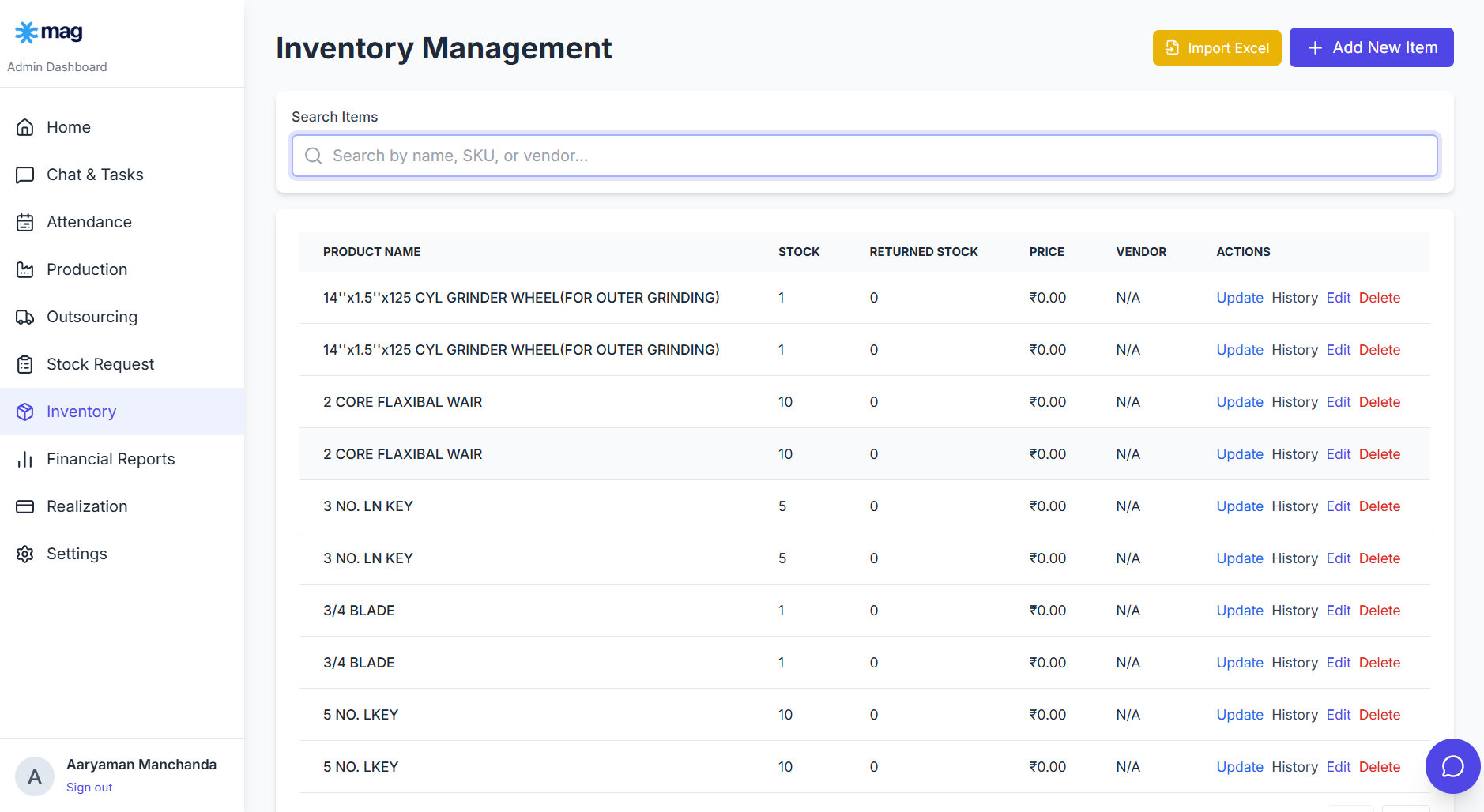Open Settings with the gear icon
The height and width of the screenshot is (812, 1484).
point(24,553)
